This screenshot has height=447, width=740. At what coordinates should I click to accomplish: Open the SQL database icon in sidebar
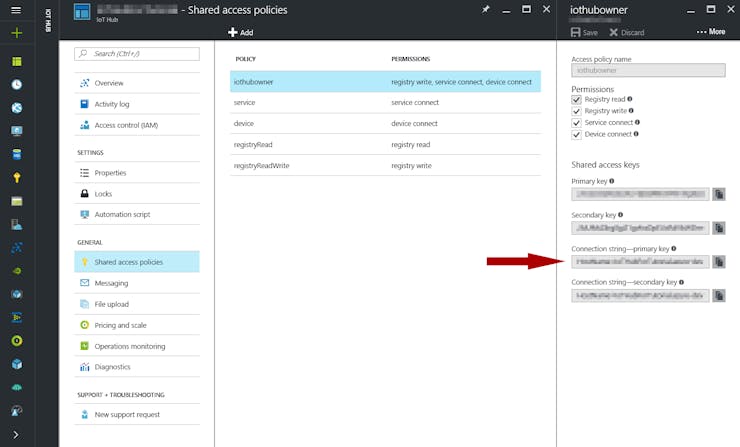click(17, 154)
